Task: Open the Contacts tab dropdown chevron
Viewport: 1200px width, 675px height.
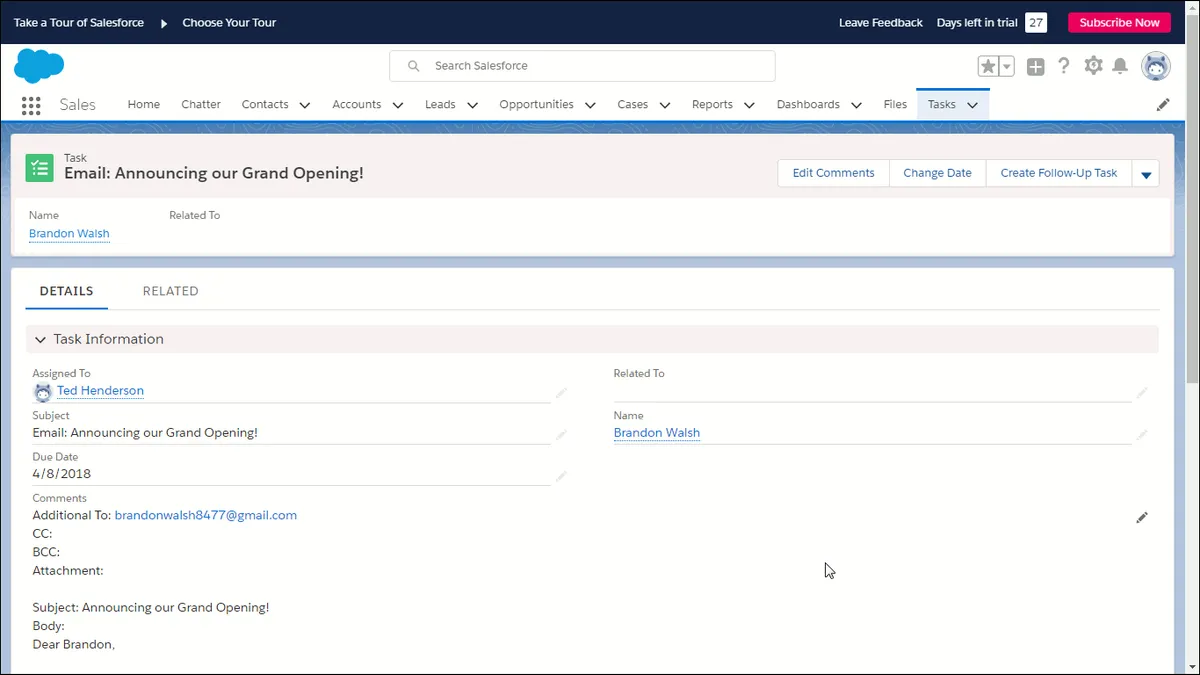Action: pos(305,105)
